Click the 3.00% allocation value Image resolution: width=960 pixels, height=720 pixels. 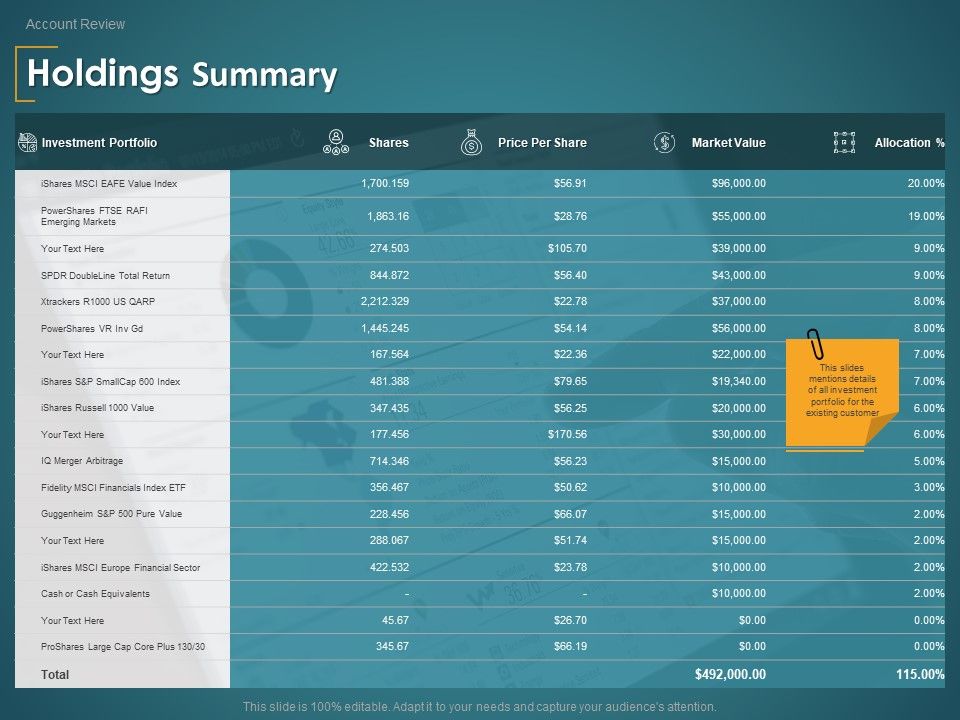[x=929, y=487]
